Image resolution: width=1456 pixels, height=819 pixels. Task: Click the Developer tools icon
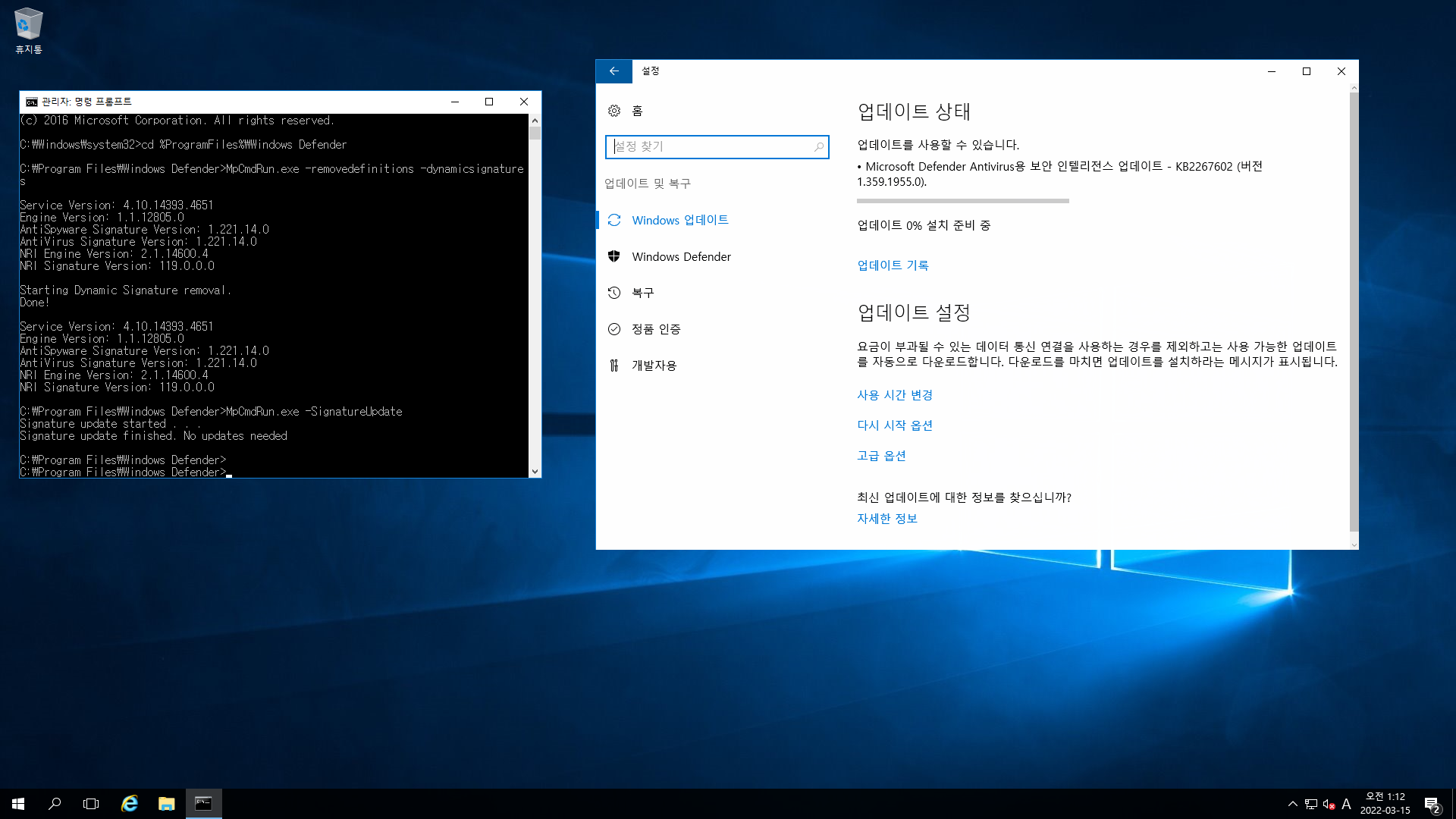[614, 366]
